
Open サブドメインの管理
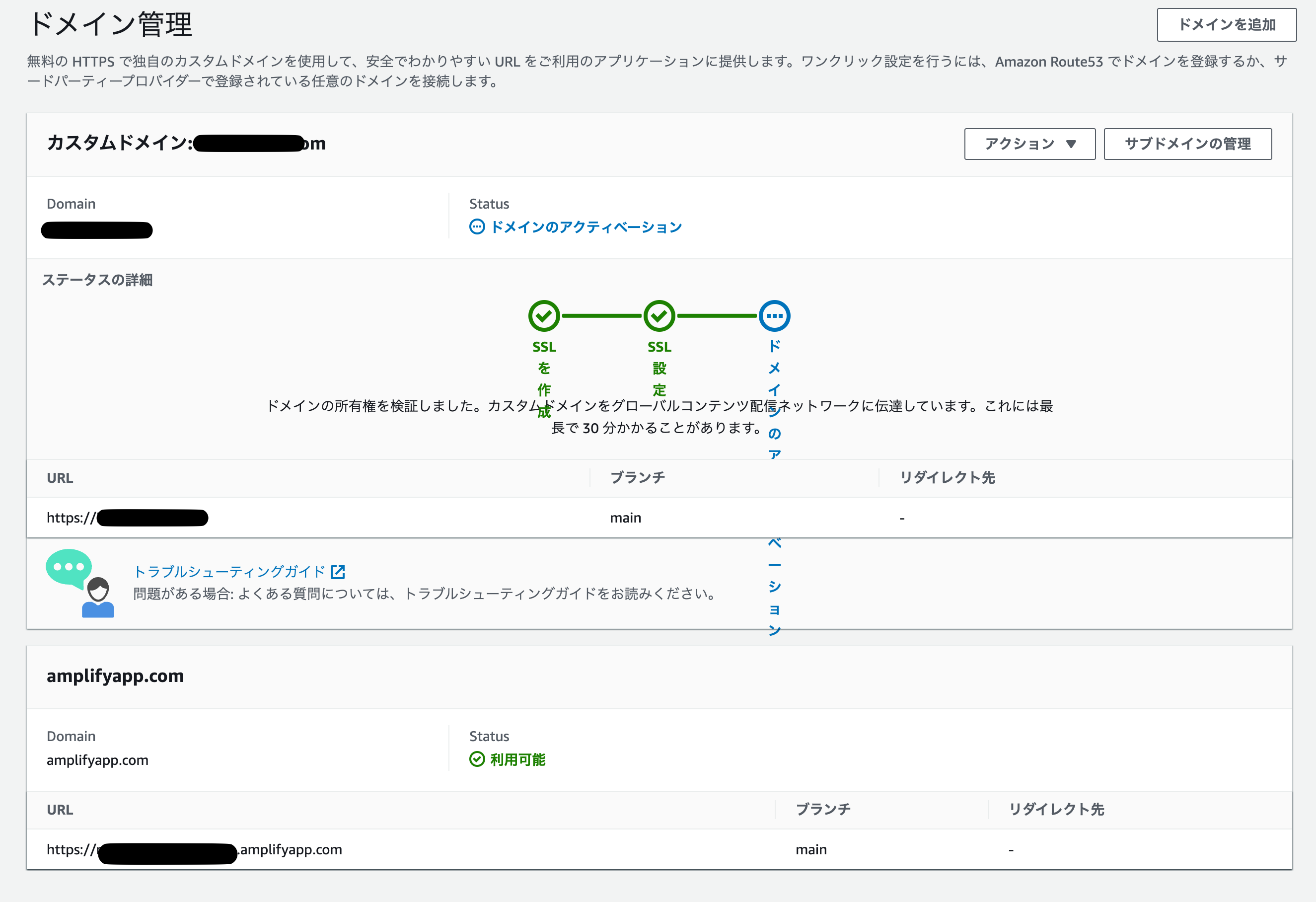coord(1187,144)
